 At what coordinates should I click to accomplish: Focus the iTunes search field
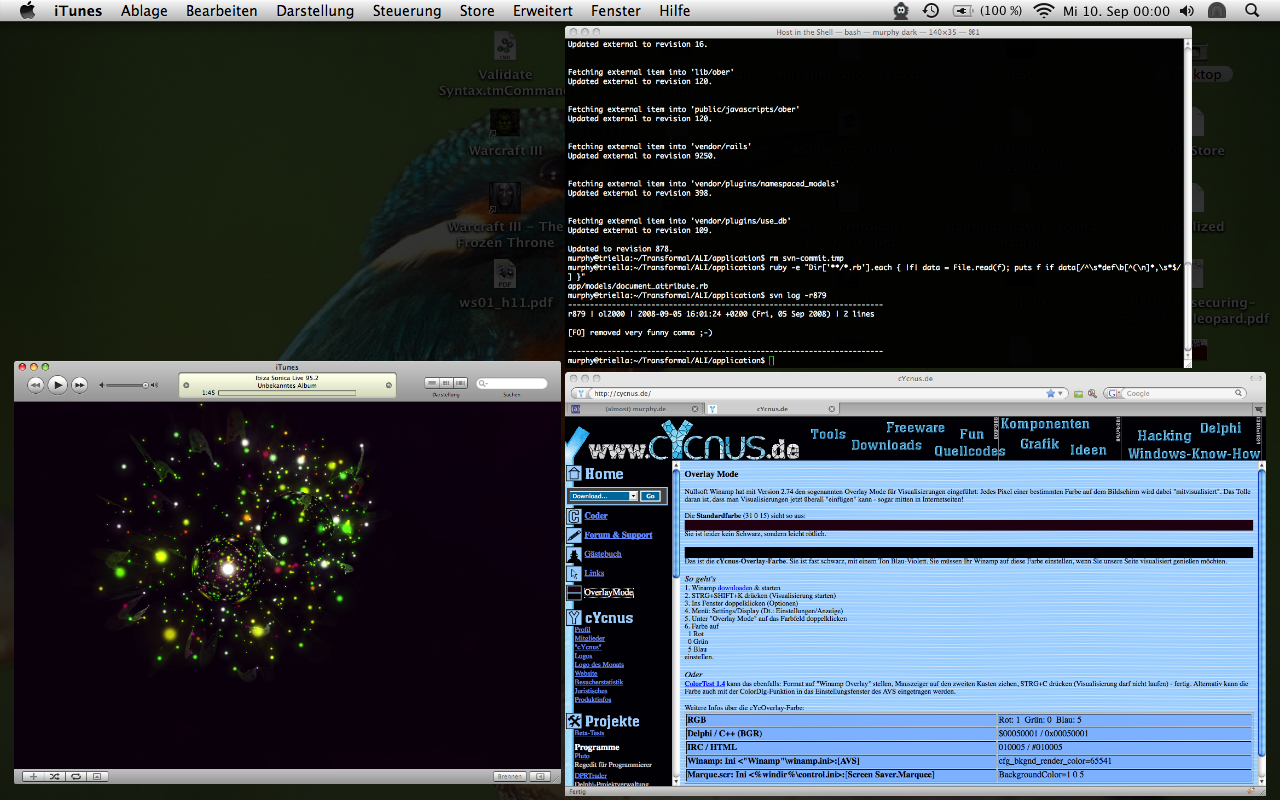pos(512,383)
